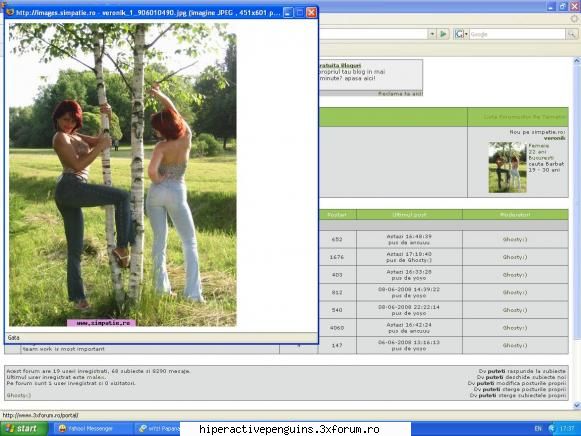Image resolution: width=581 pixels, height=436 pixels.
Task: Click the post count cell 147
Action: [337, 345]
